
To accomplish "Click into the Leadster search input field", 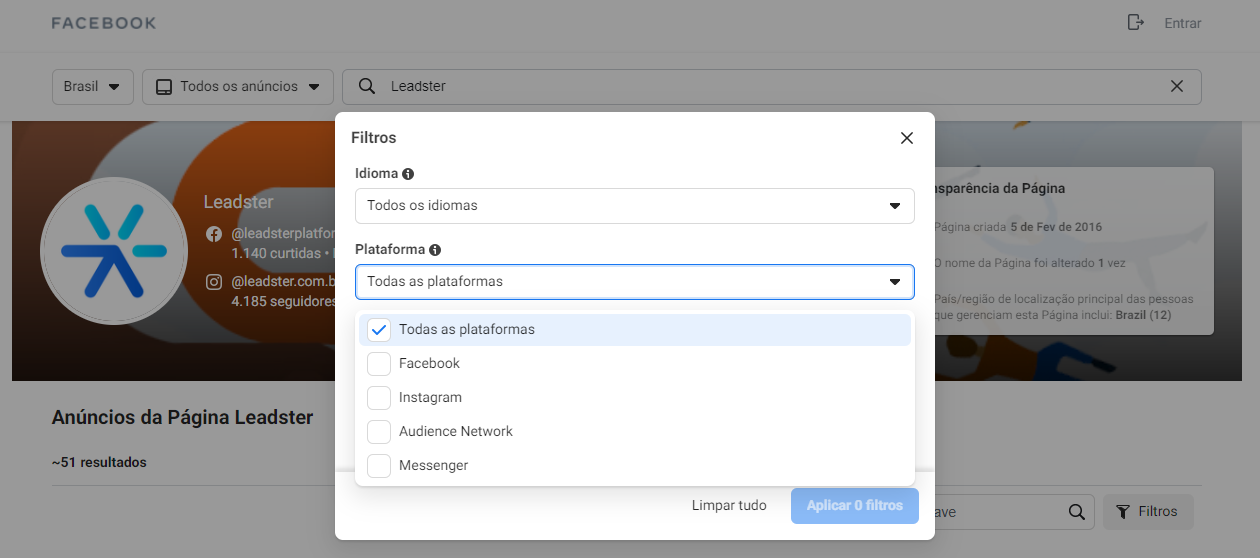I will tap(772, 86).
